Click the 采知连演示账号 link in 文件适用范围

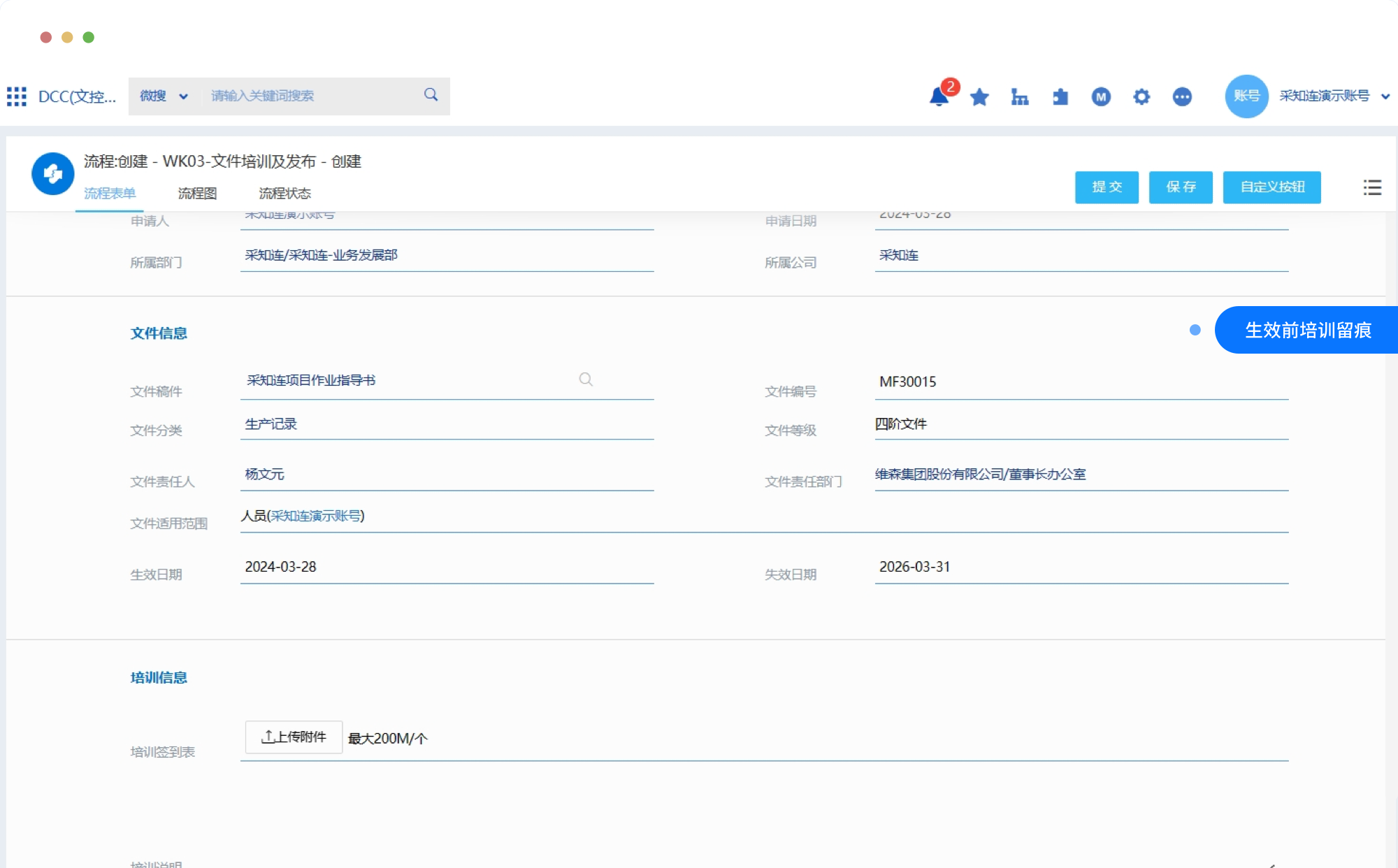click(316, 516)
